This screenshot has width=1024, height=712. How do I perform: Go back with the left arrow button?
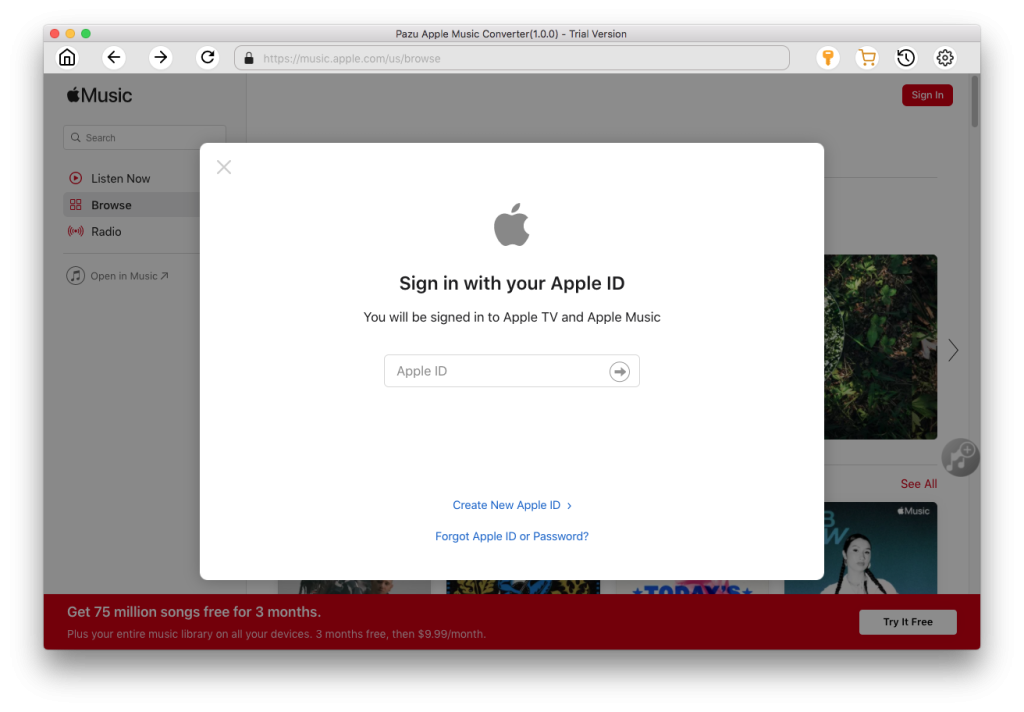click(114, 57)
